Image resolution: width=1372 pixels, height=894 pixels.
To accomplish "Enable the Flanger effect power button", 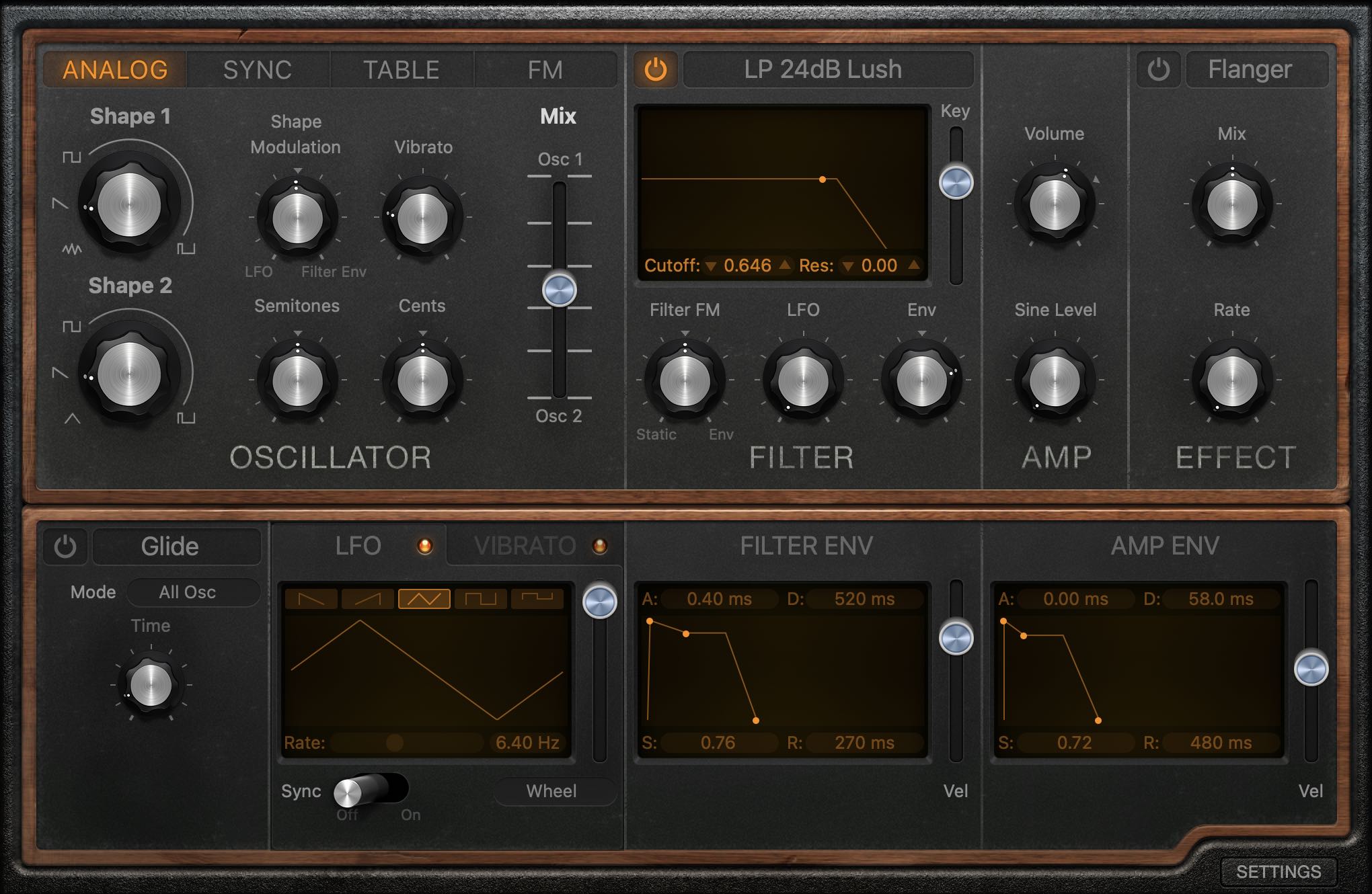I will tap(1158, 70).
